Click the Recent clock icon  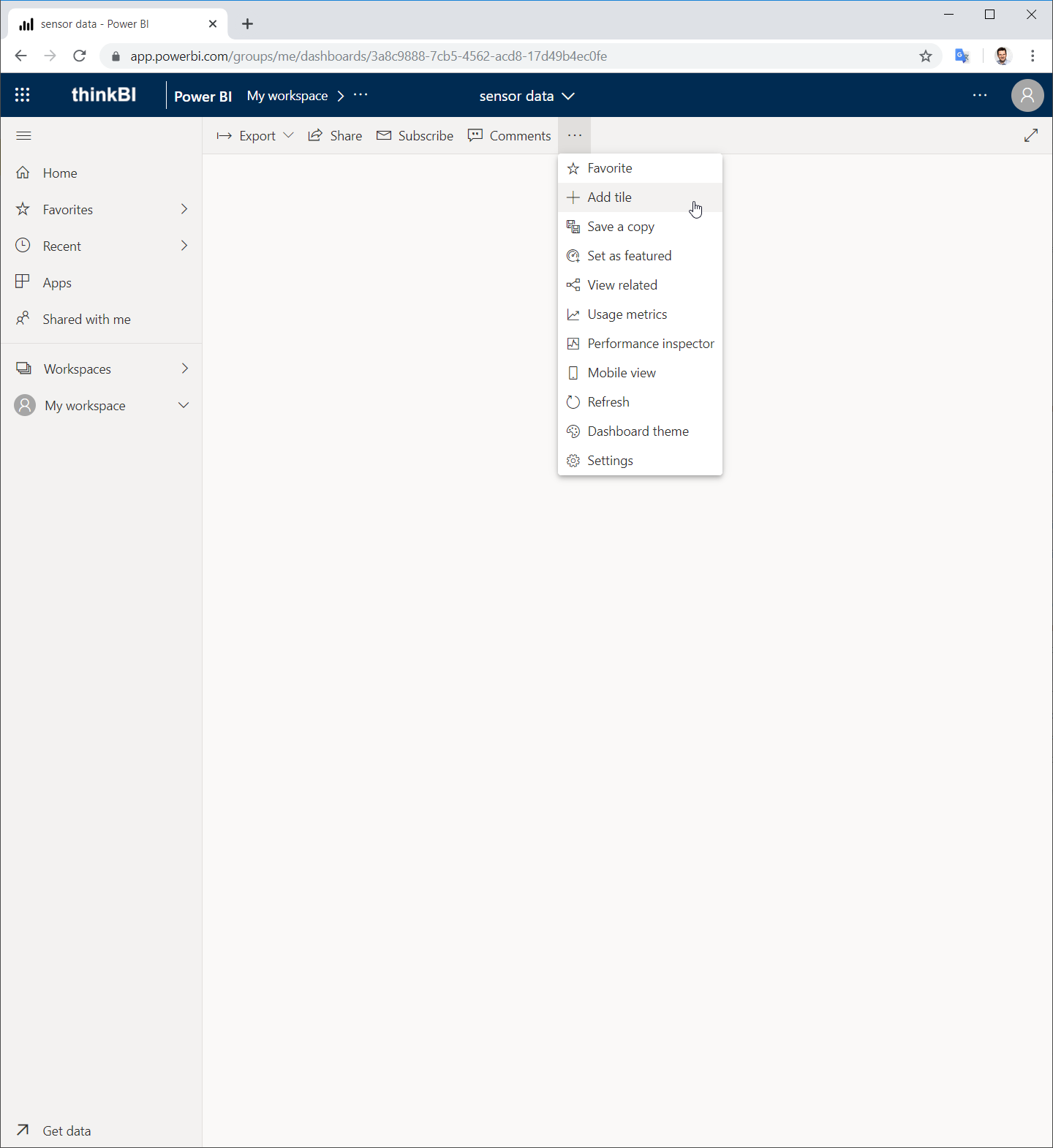pyautogui.click(x=23, y=246)
